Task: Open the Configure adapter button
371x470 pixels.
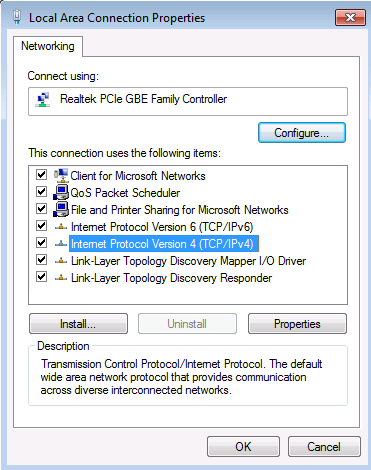Action: 302,133
